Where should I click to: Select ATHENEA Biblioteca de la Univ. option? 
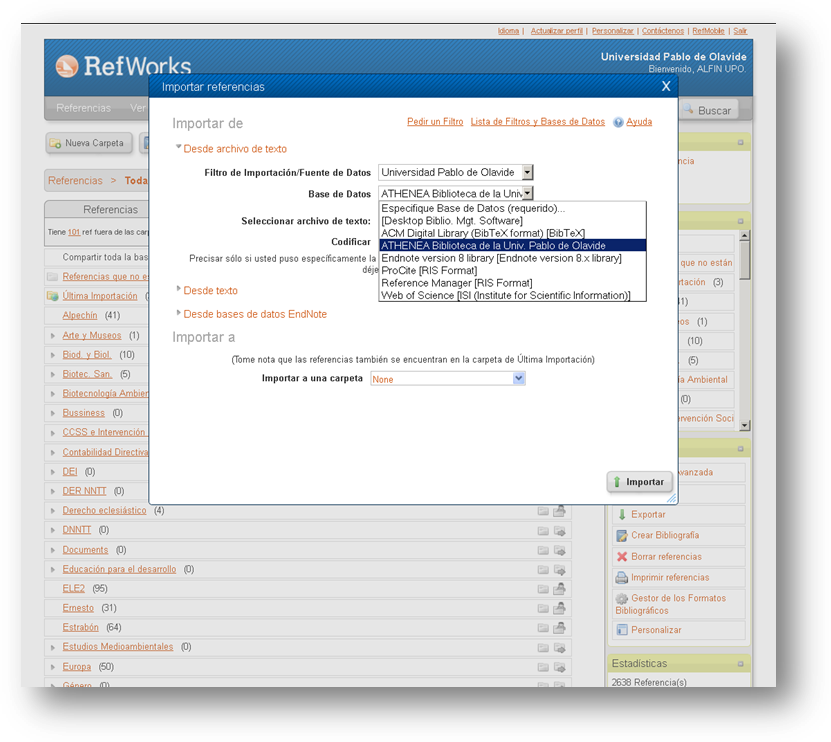click(512, 245)
